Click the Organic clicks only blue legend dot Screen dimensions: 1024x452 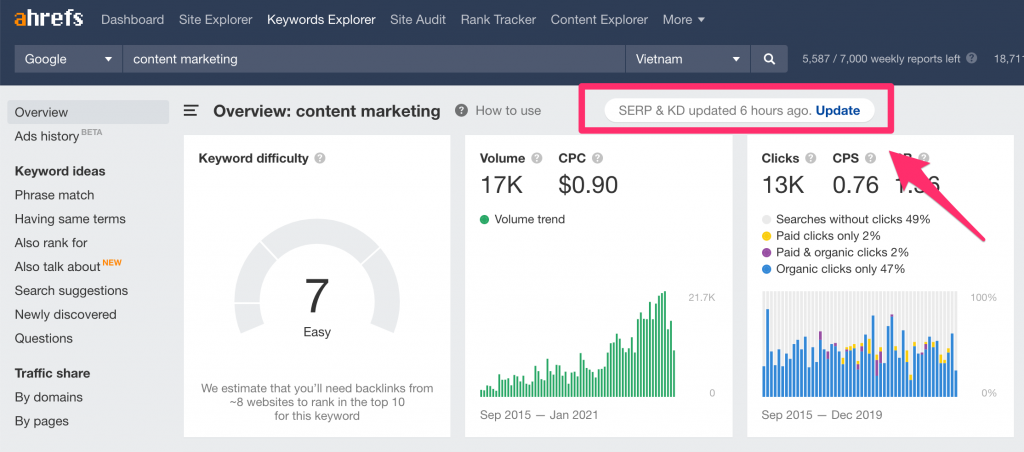[x=767, y=269]
